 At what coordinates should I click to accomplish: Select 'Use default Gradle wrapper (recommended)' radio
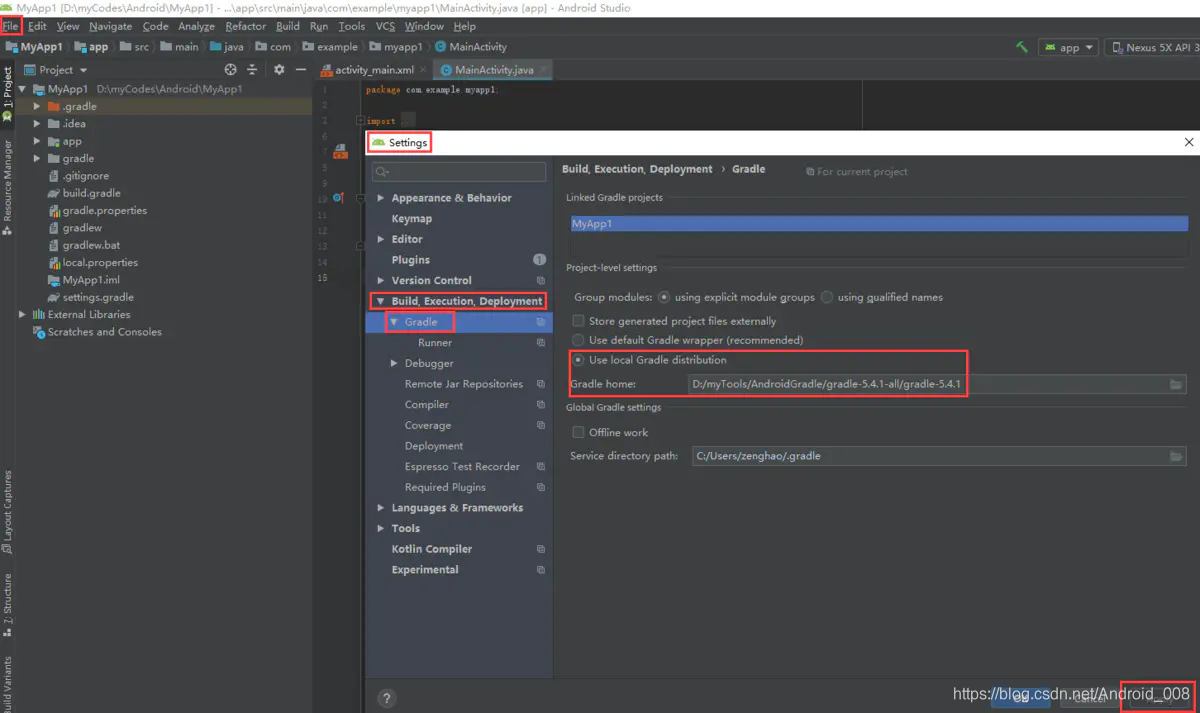(x=579, y=340)
